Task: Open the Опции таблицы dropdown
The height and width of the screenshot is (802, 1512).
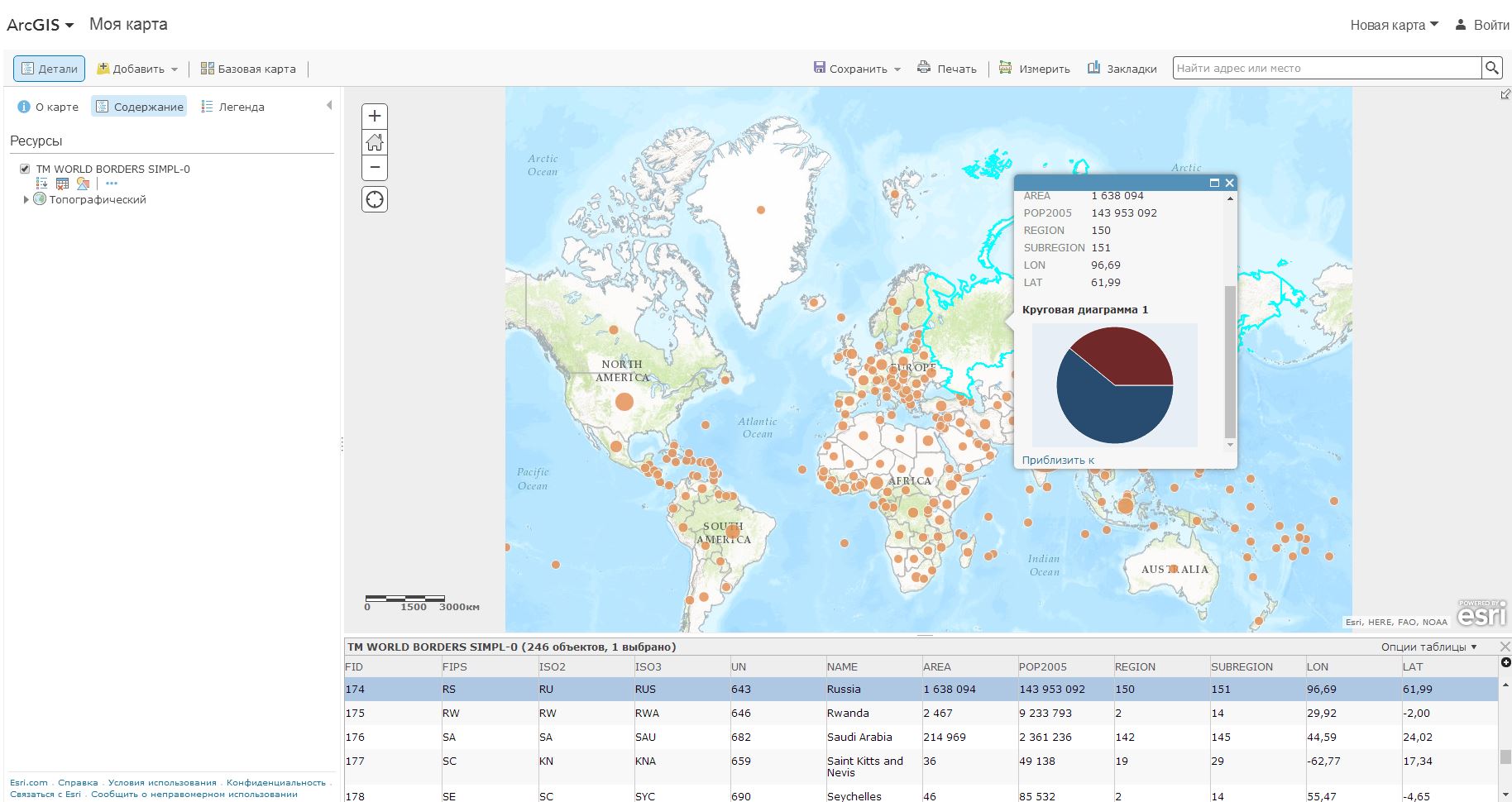Action: coord(1428,647)
